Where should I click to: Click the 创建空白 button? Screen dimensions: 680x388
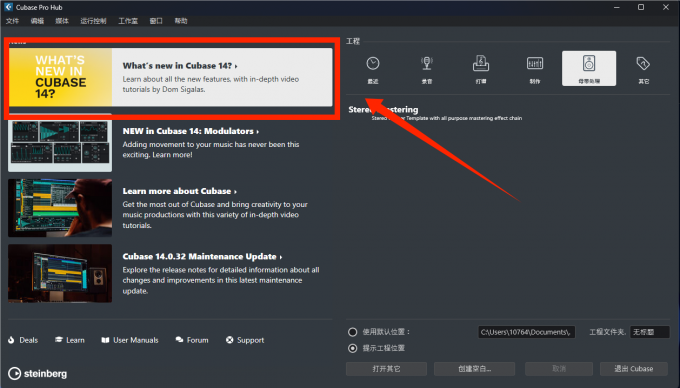pos(474,369)
